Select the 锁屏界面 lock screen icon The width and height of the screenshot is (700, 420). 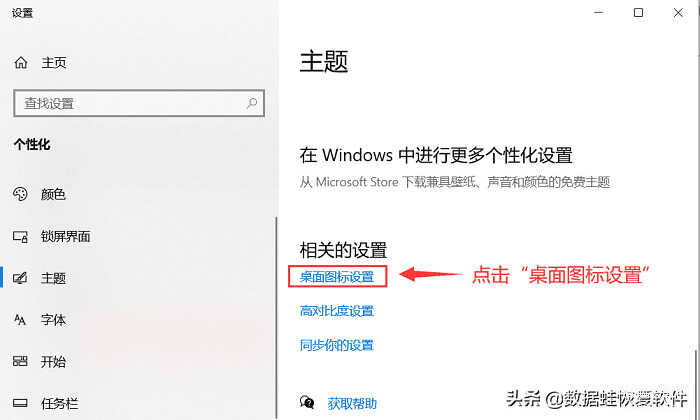pyautogui.click(x=20, y=237)
